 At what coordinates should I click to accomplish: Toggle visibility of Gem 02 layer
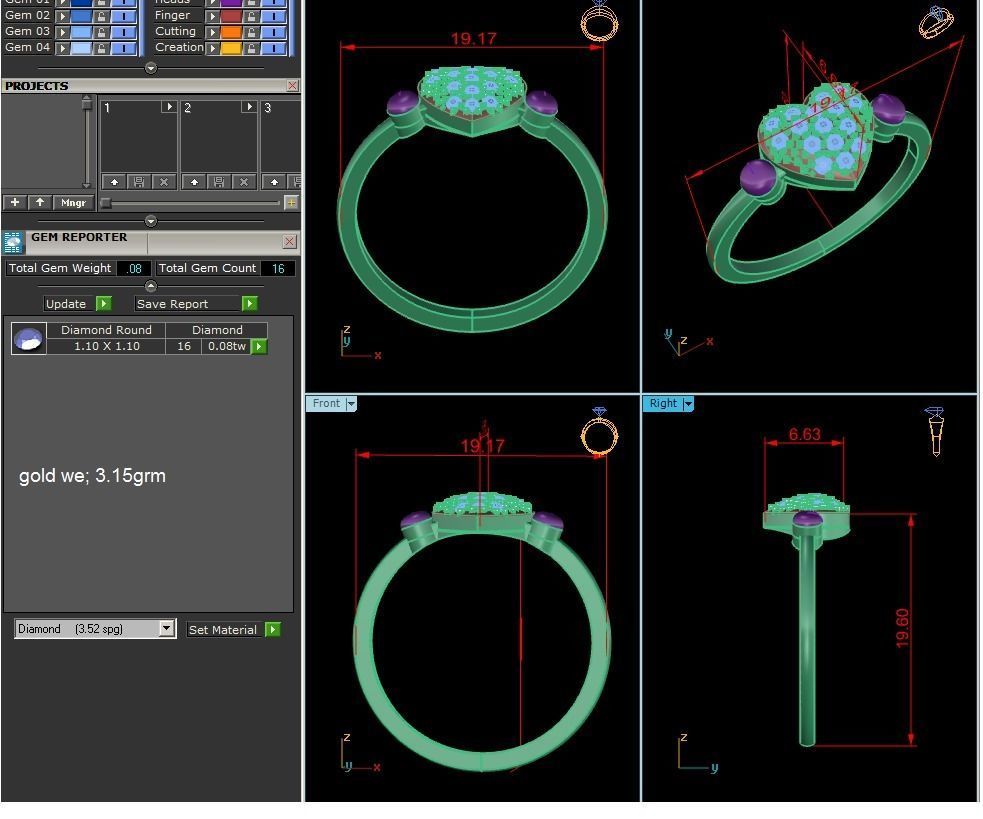point(124,16)
